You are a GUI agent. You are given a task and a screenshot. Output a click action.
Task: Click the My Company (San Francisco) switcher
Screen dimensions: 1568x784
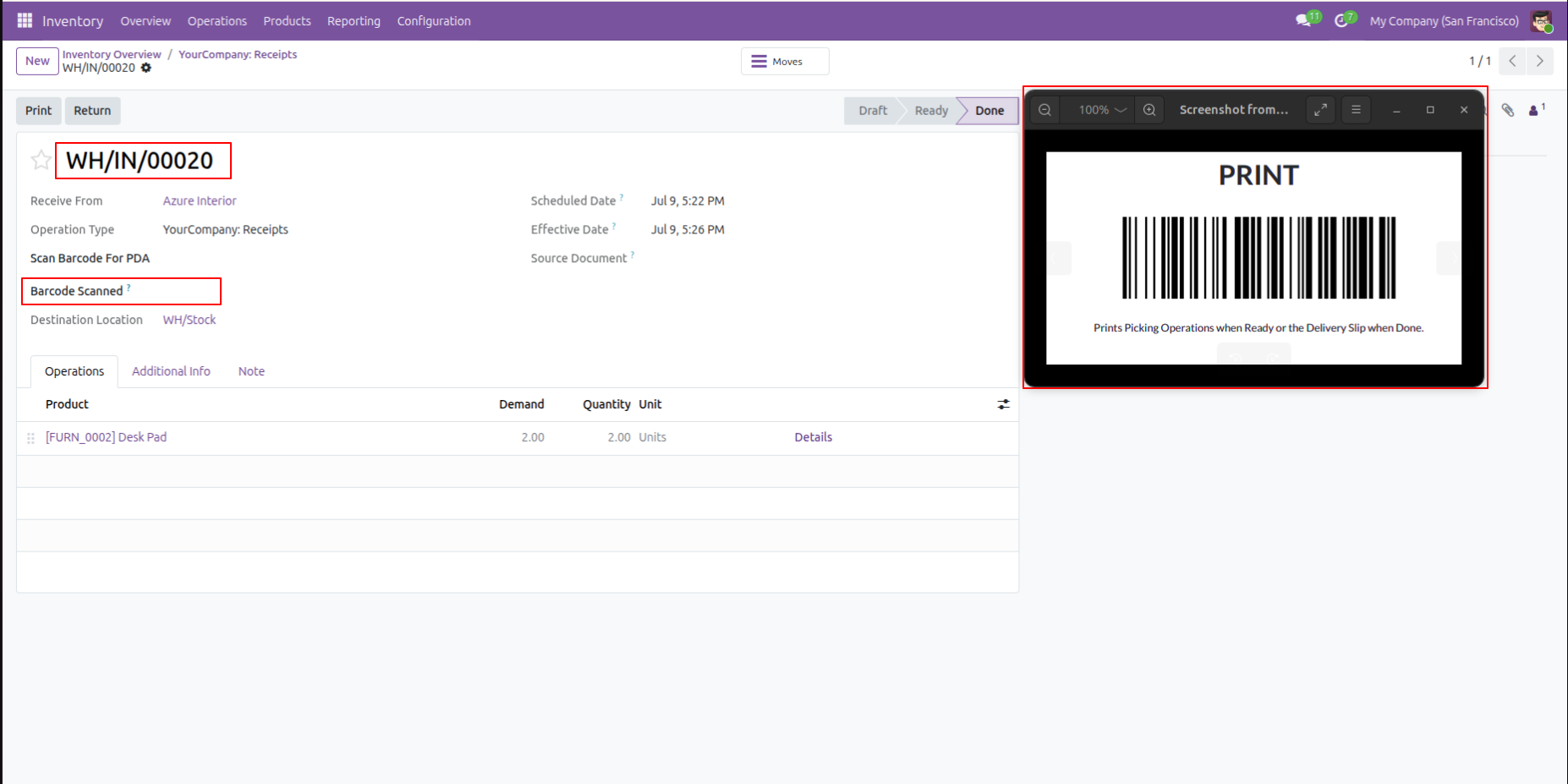[1444, 21]
